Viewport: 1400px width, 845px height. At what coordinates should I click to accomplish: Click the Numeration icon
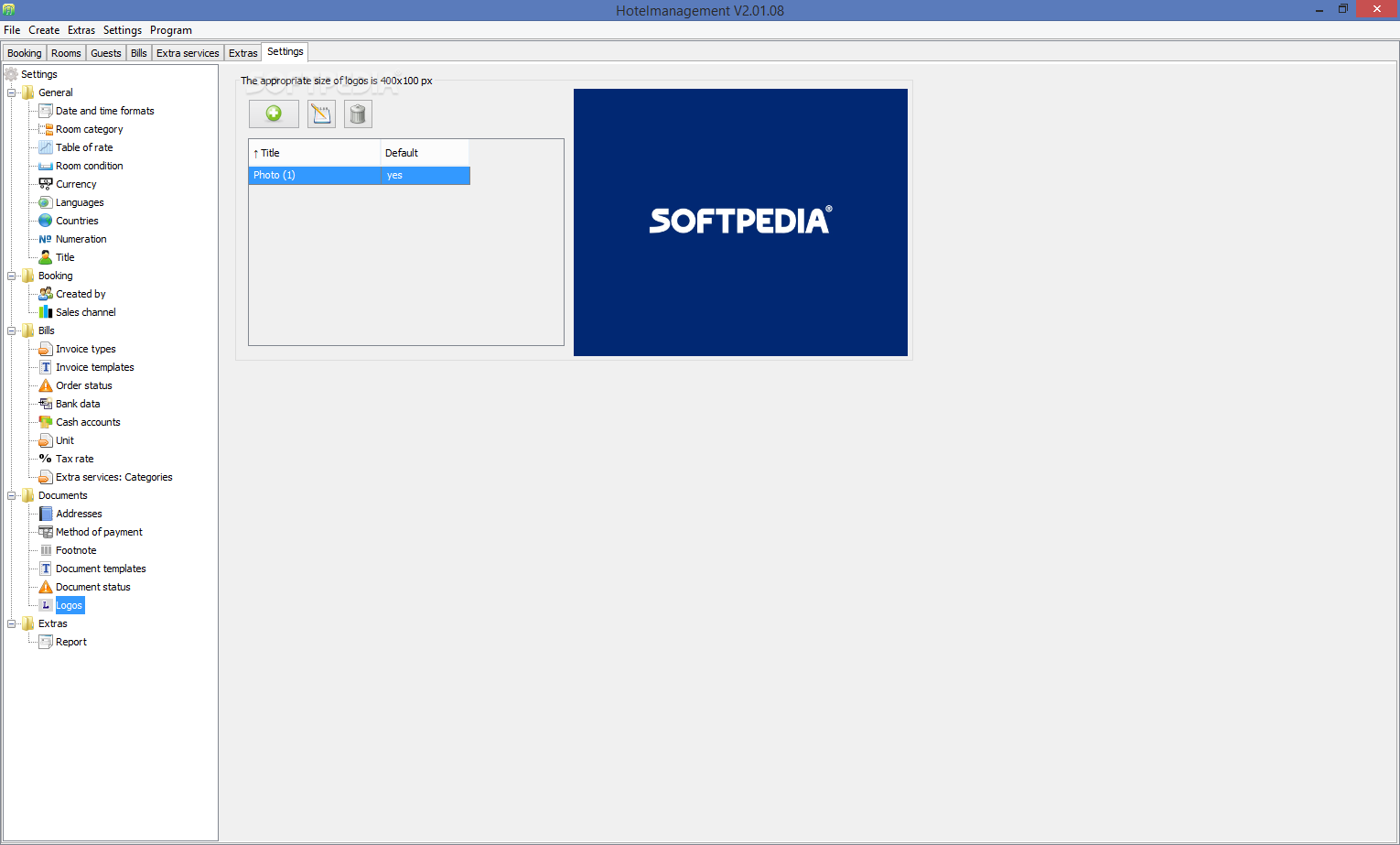coord(46,239)
